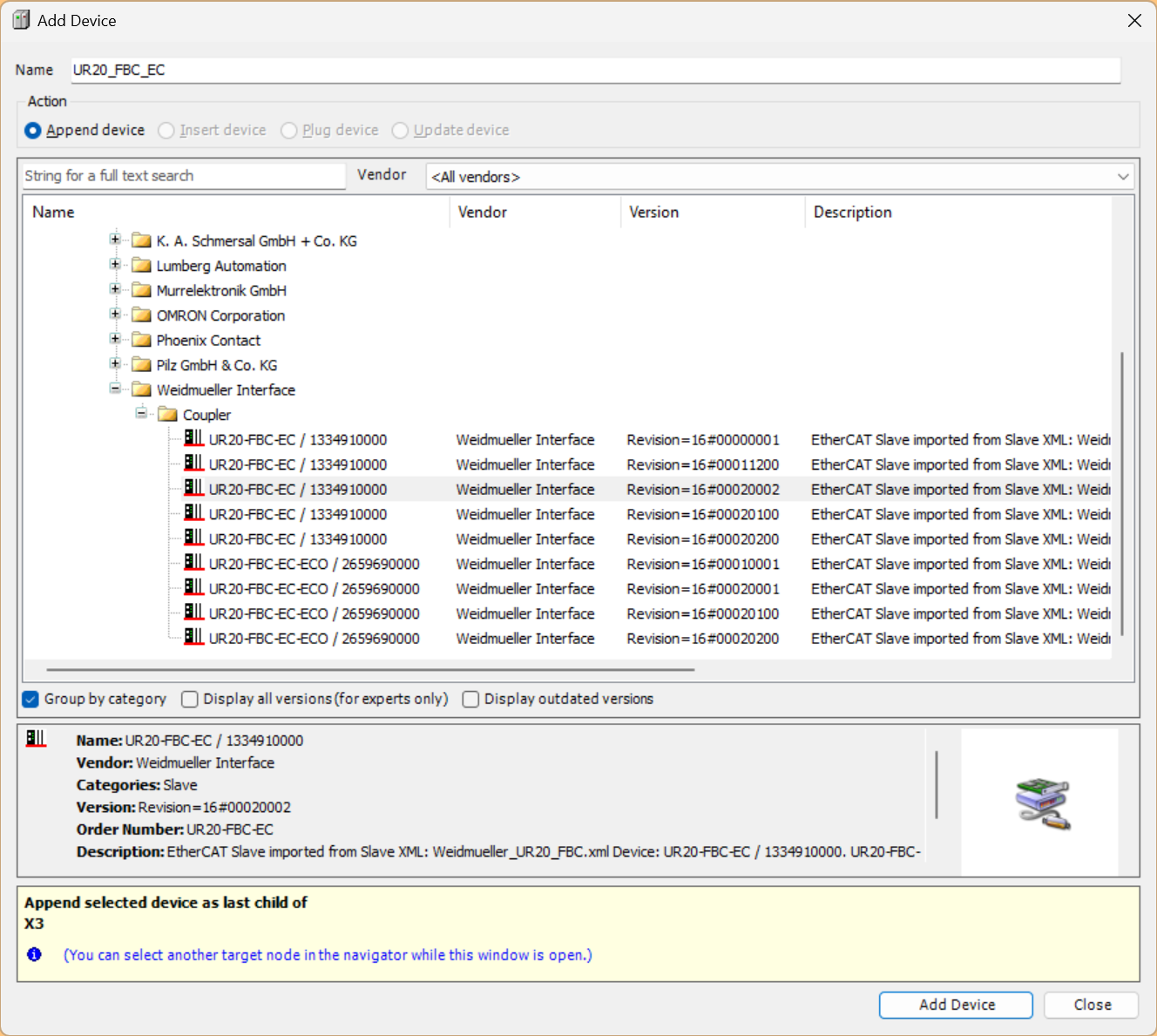Click device icon for UR20-FBC-EC revision 16#00000001
The width and height of the screenshot is (1157, 1036).
(193, 438)
